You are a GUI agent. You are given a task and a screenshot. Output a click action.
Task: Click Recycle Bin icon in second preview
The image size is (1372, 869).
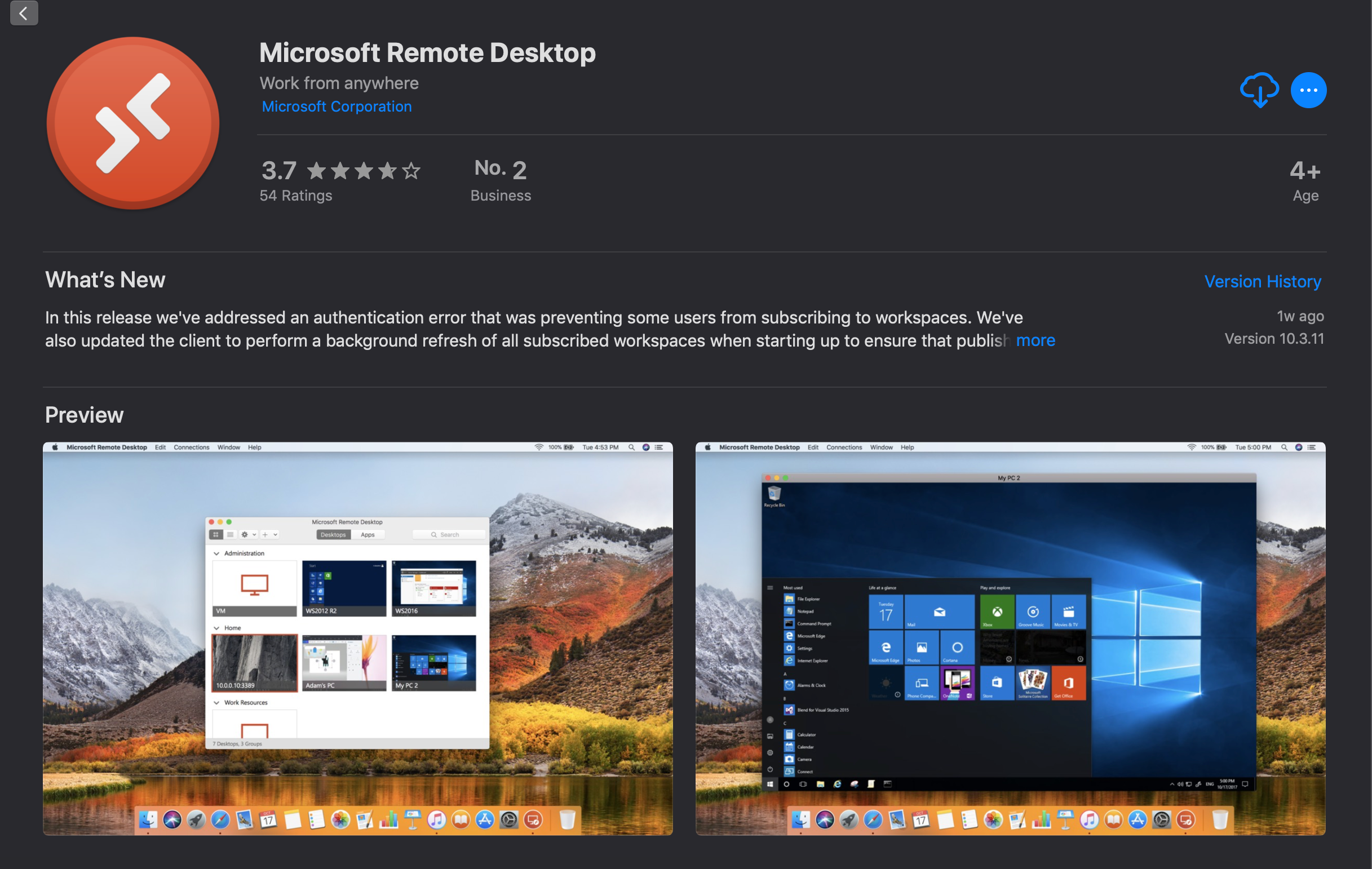pos(774,493)
